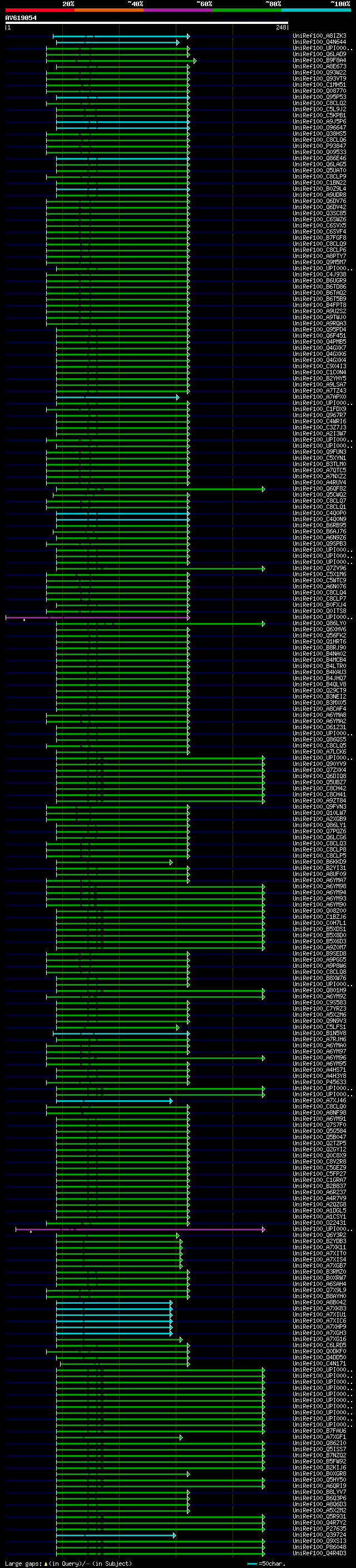The height and width of the screenshot is (1568, 356).
Task: Select hit label UniRef100_B8RJ90
Action: pos(319,647)
